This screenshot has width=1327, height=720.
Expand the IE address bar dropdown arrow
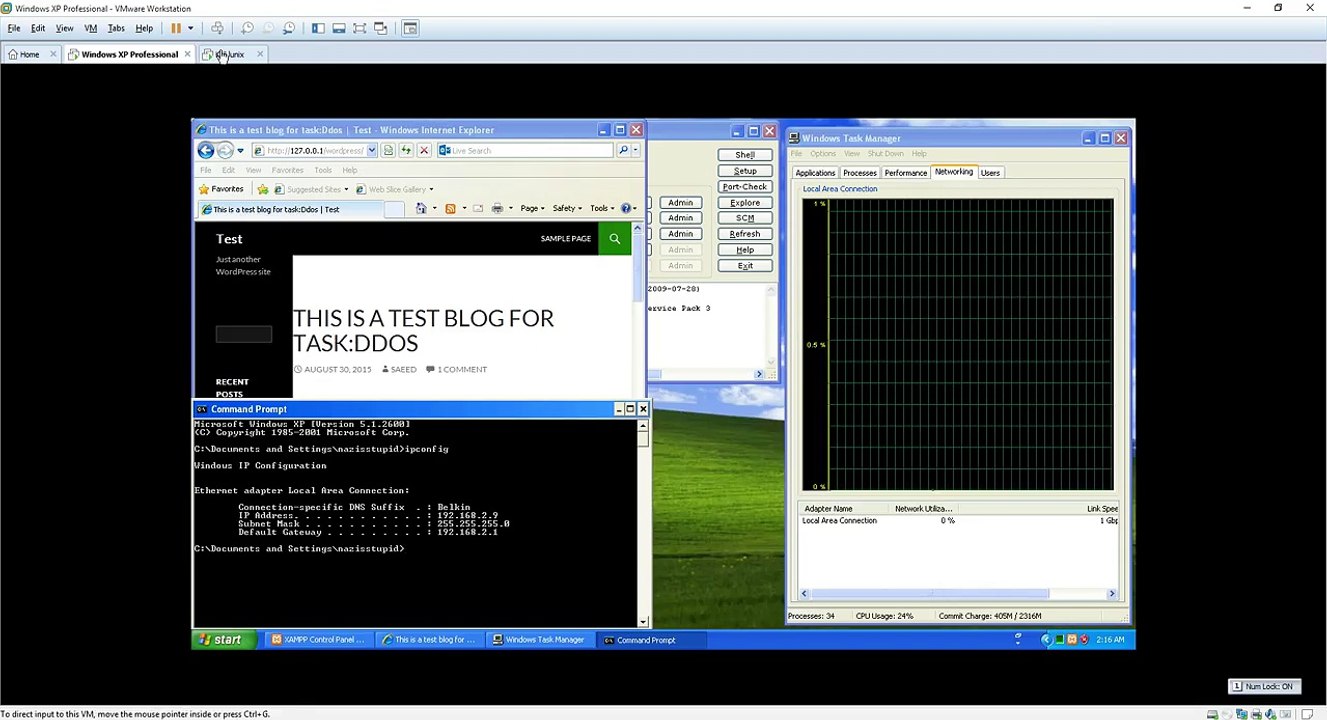[372, 150]
